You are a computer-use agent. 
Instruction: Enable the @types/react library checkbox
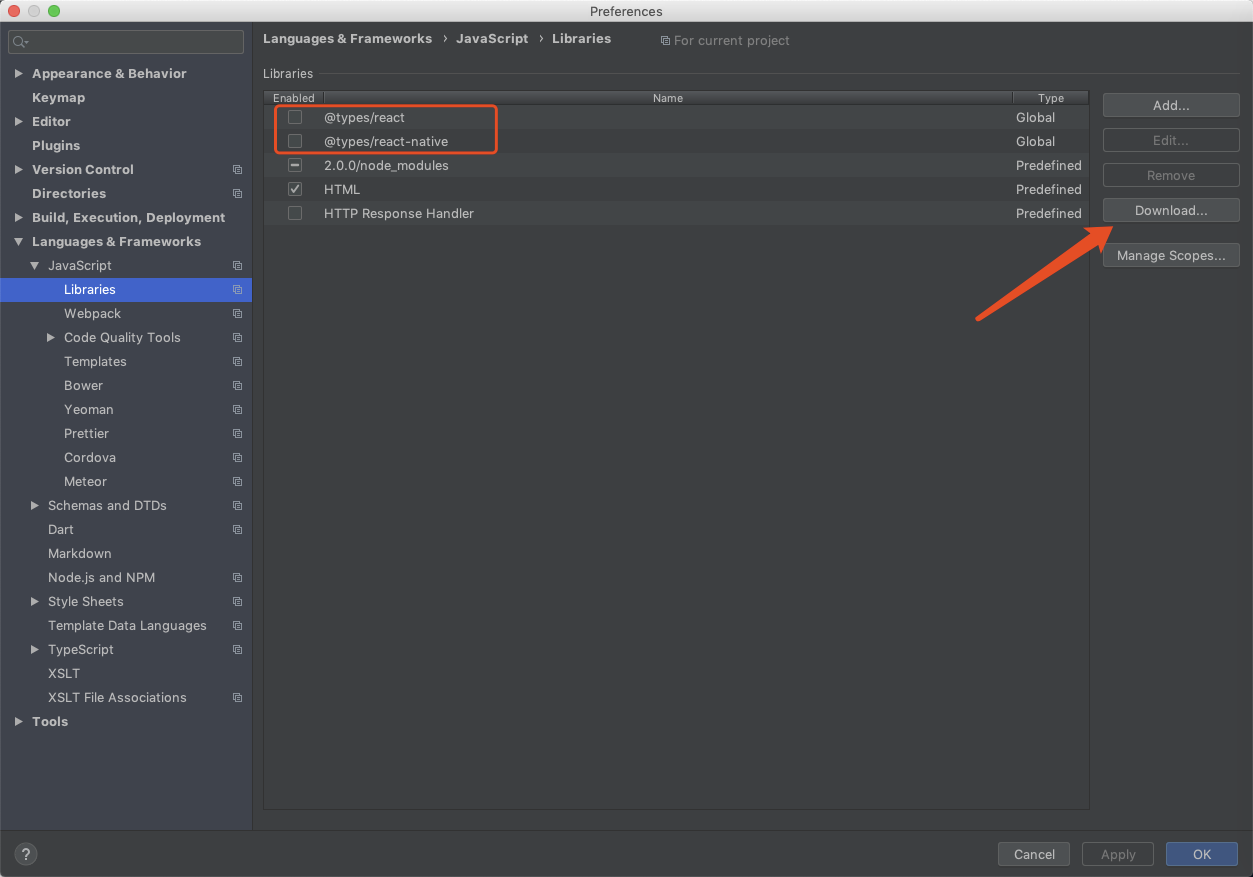295,117
